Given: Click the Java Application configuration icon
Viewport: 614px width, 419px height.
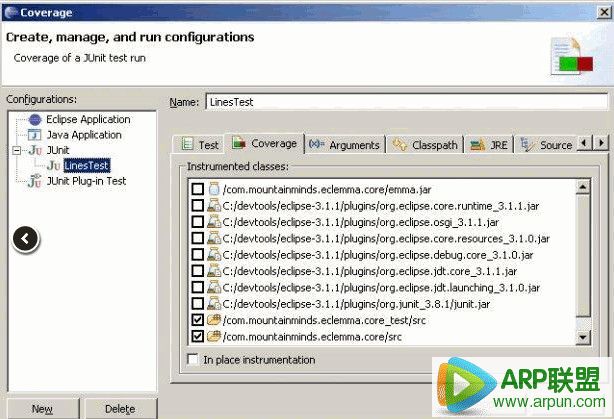Looking at the screenshot, I should click(36, 135).
